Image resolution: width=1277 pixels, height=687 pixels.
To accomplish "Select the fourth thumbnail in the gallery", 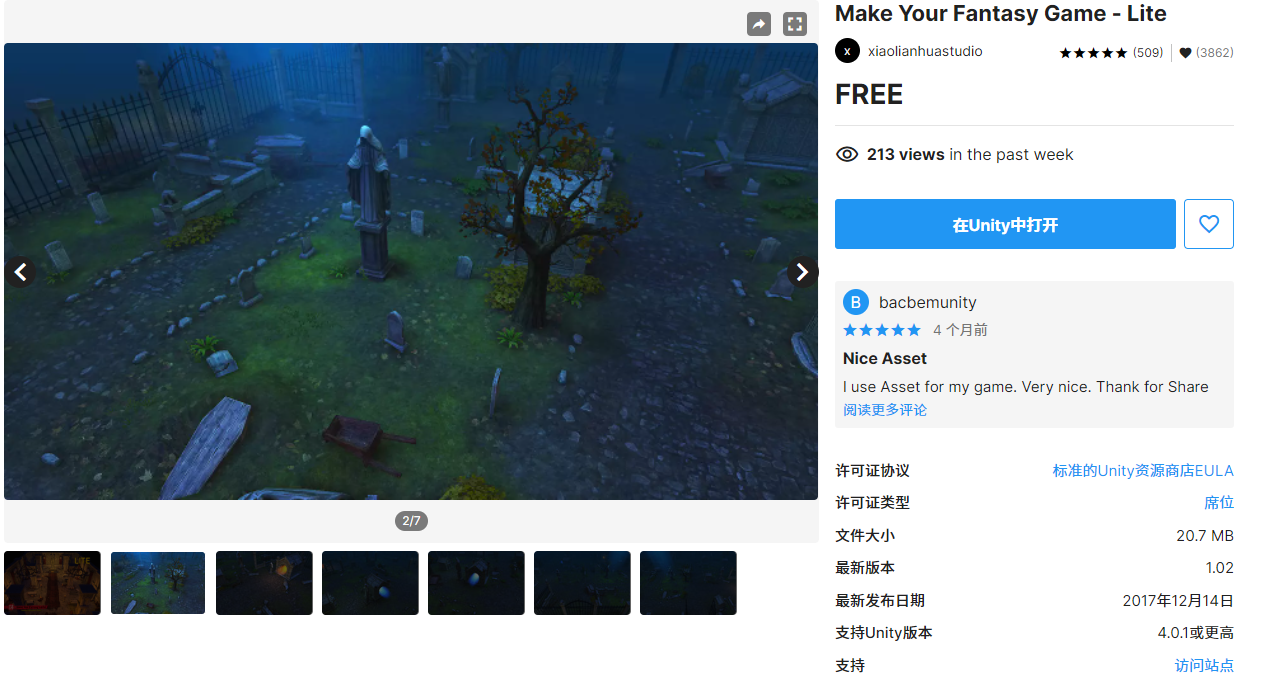I will [x=370, y=583].
